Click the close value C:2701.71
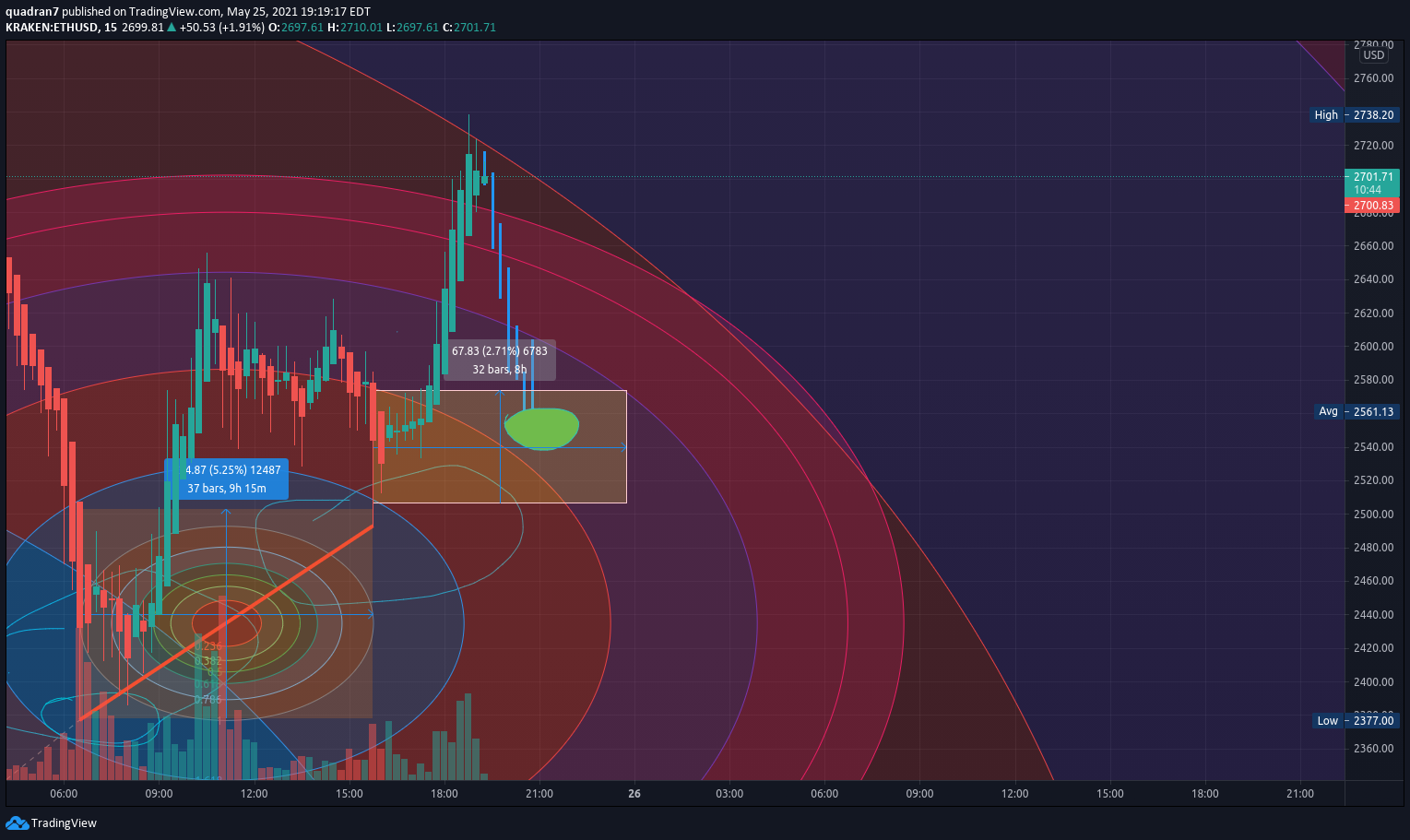 click(x=469, y=27)
